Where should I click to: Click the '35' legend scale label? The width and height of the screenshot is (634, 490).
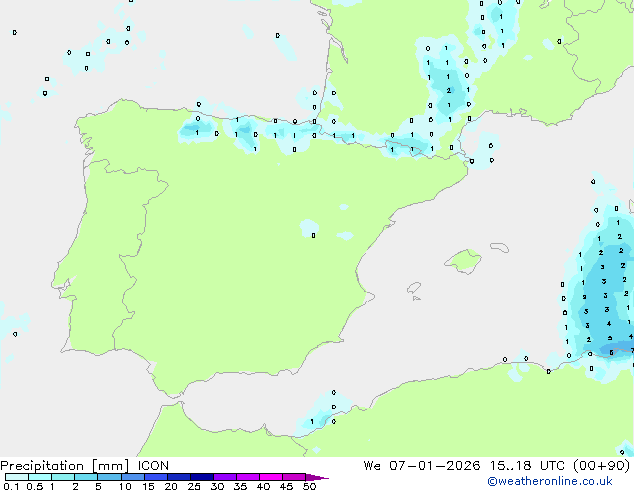coord(240,486)
